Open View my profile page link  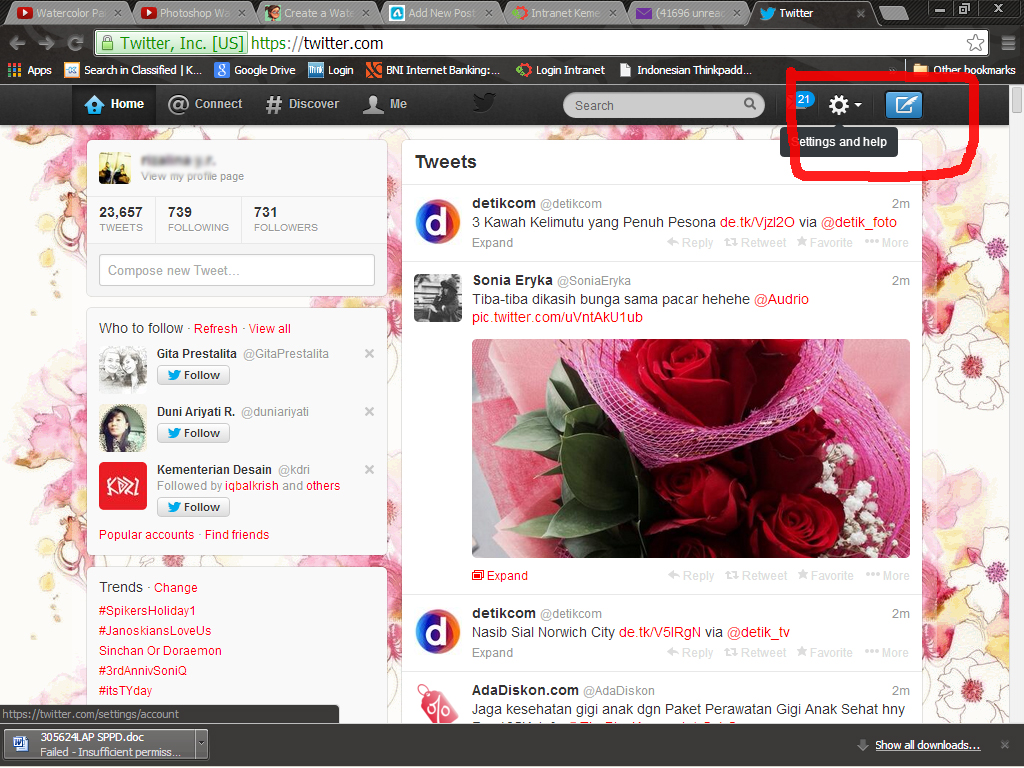coord(193,176)
